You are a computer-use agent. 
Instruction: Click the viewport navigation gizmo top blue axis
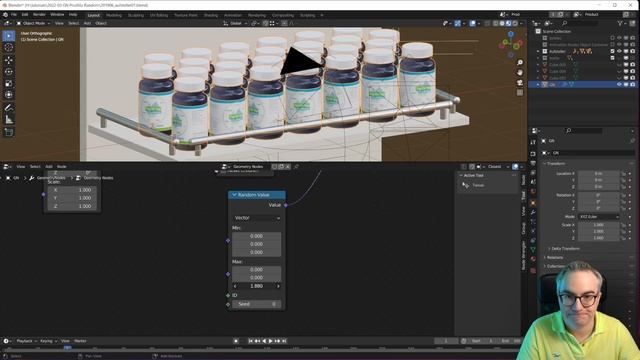click(x=511, y=34)
